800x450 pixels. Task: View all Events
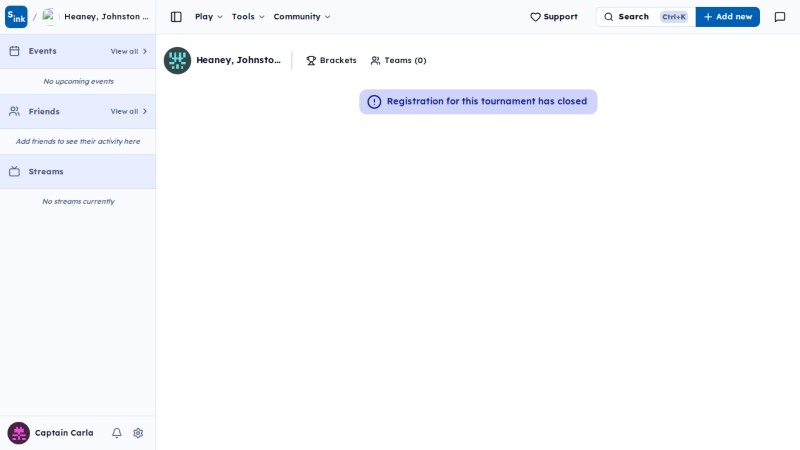(129, 51)
